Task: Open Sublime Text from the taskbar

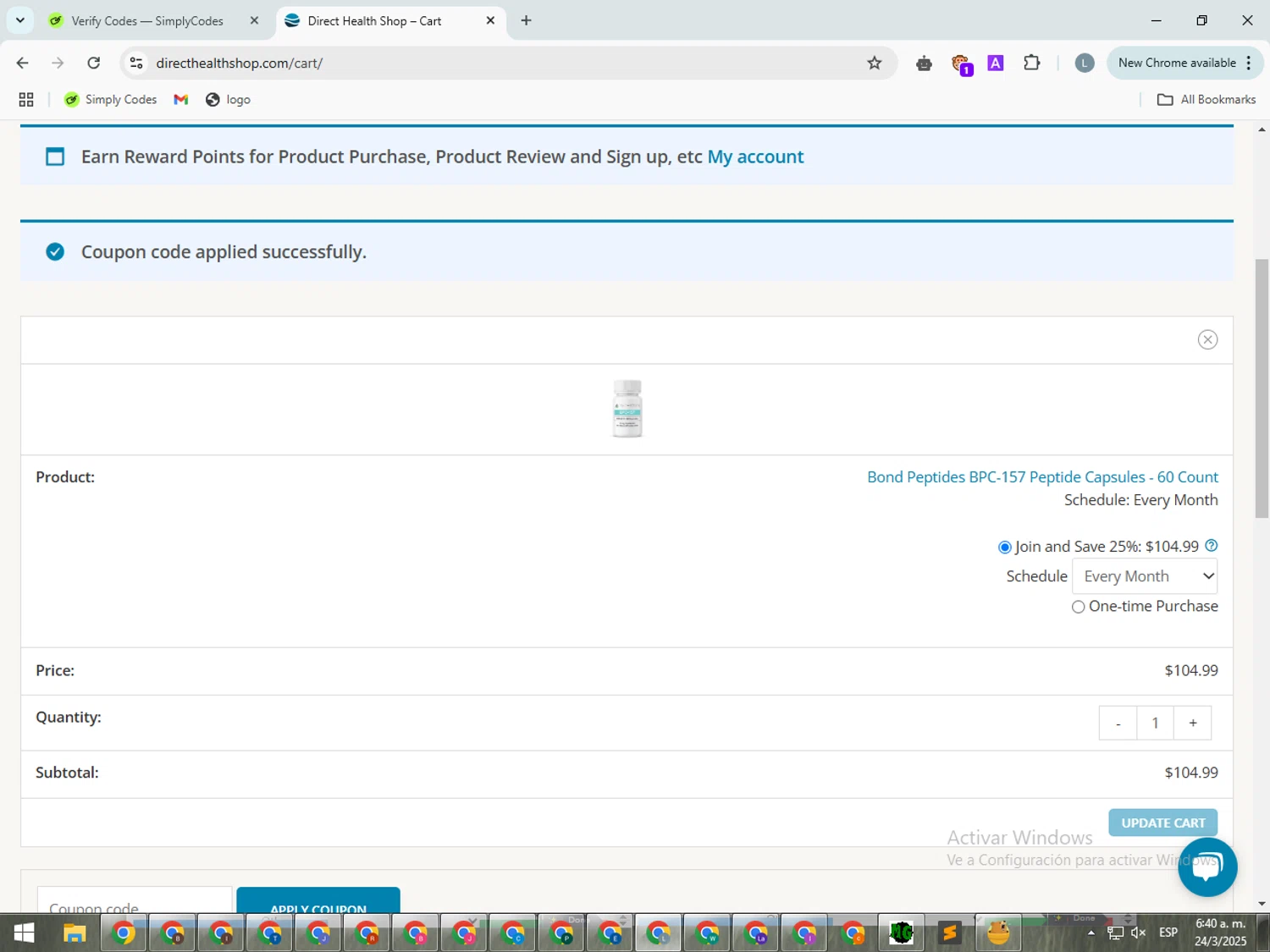Action: click(950, 933)
